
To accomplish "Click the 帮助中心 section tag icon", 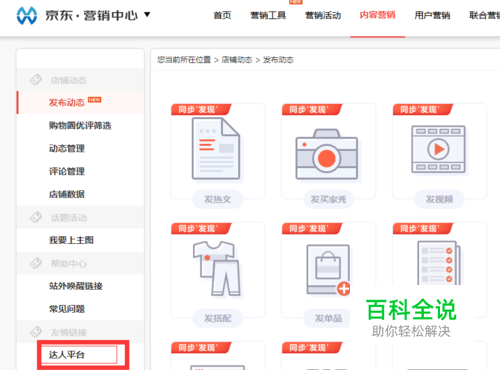I will pyautogui.click(x=36, y=263).
